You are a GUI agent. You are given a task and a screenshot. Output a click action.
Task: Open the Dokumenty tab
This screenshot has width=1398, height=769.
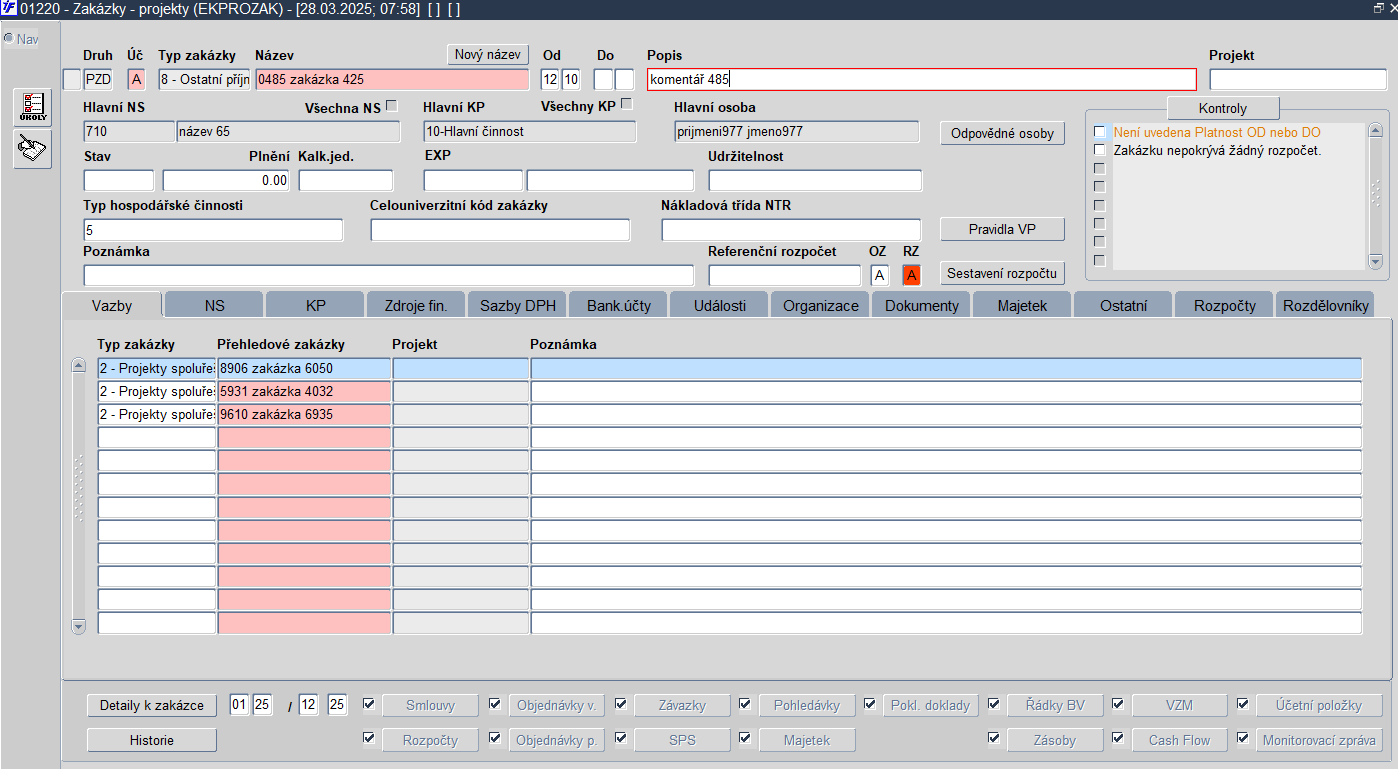(921, 305)
